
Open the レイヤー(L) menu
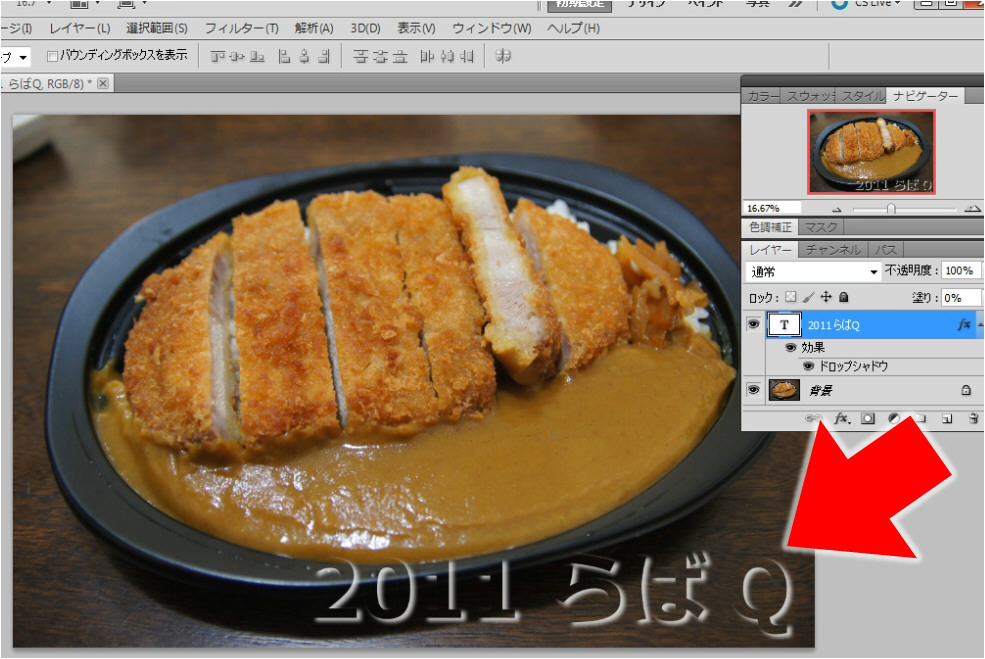(80, 28)
